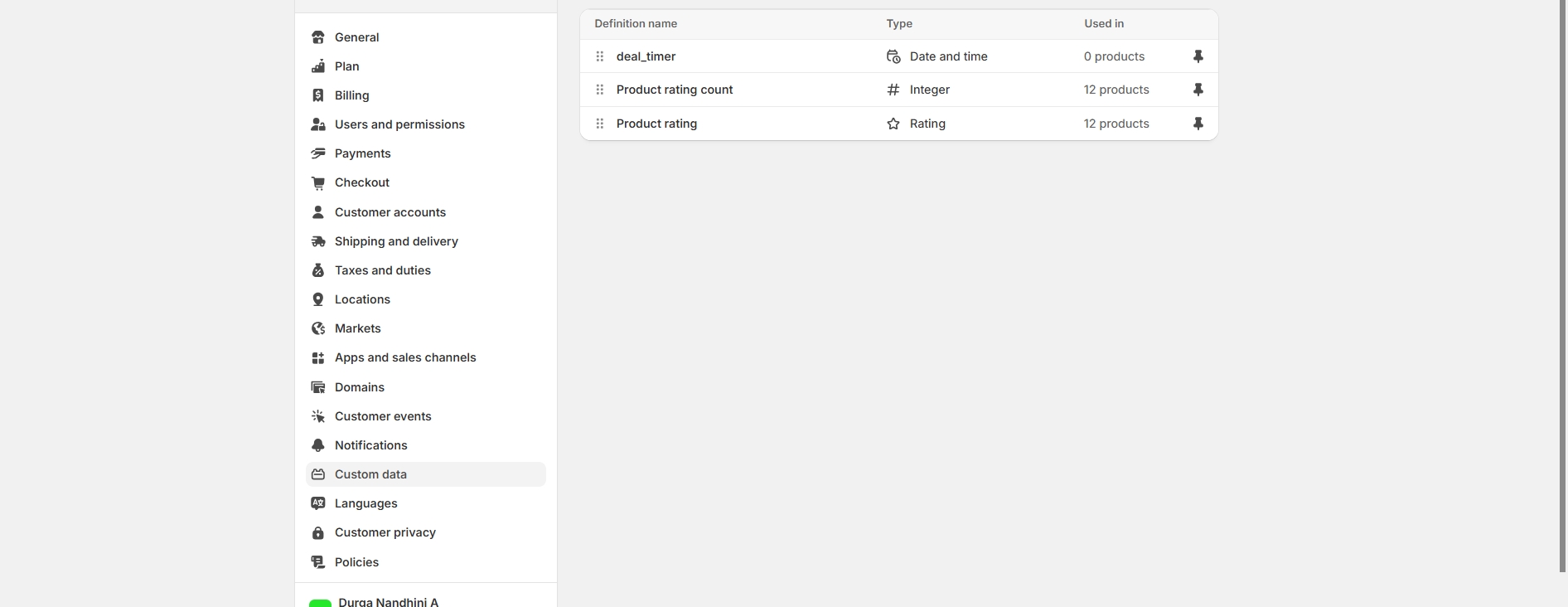Click the Billing receipt icon
Viewport: 1568px width, 607px height.
[x=318, y=95]
